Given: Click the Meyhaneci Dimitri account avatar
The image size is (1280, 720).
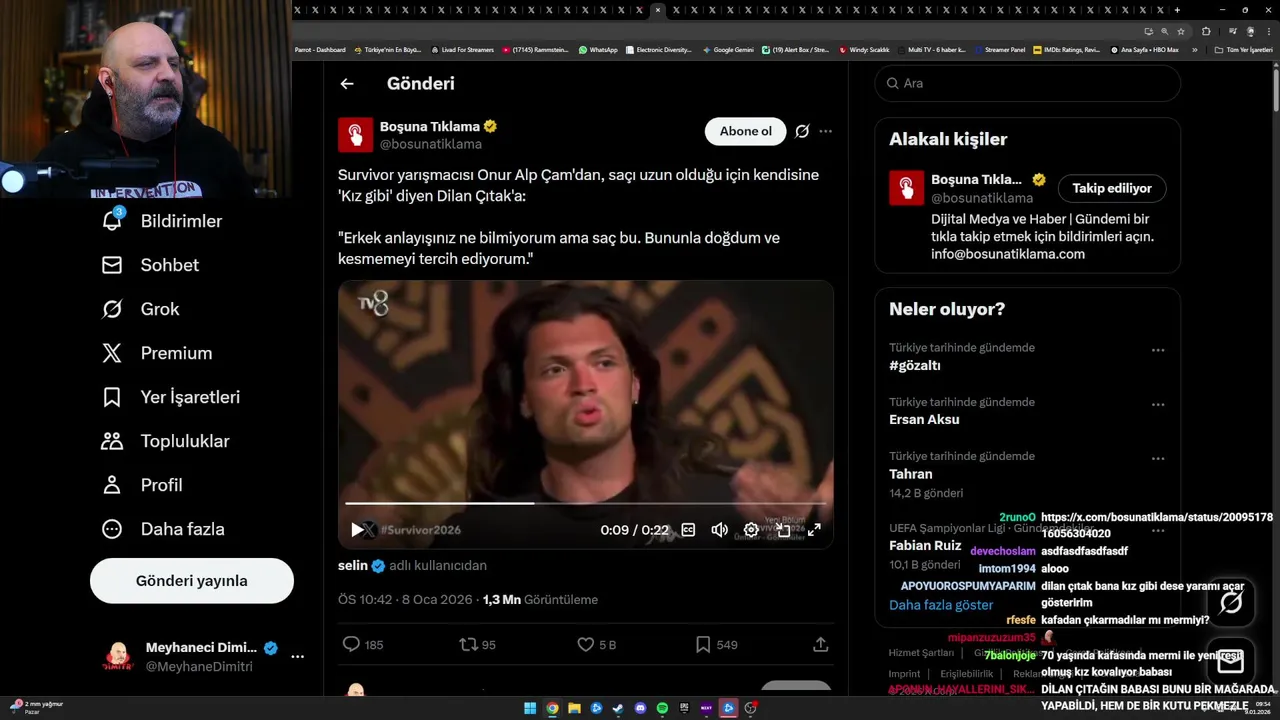Looking at the screenshot, I should tap(118, 657).
